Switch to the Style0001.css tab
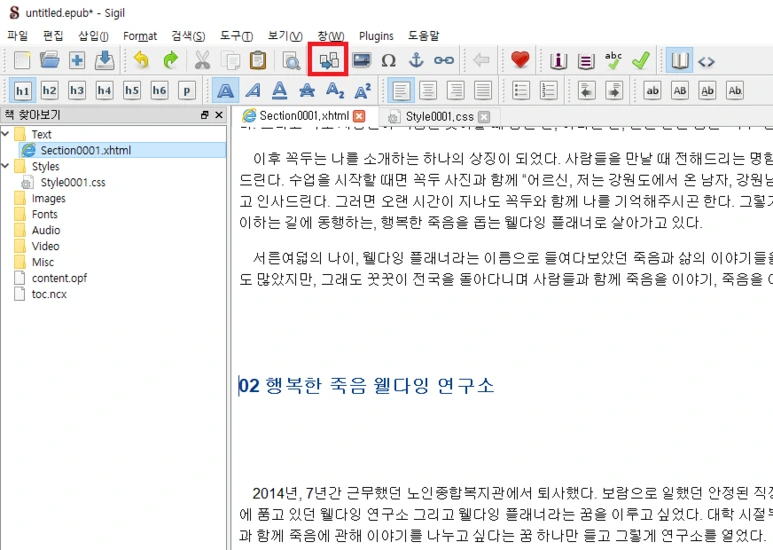The image size is (773, 550). coord(439,117)
